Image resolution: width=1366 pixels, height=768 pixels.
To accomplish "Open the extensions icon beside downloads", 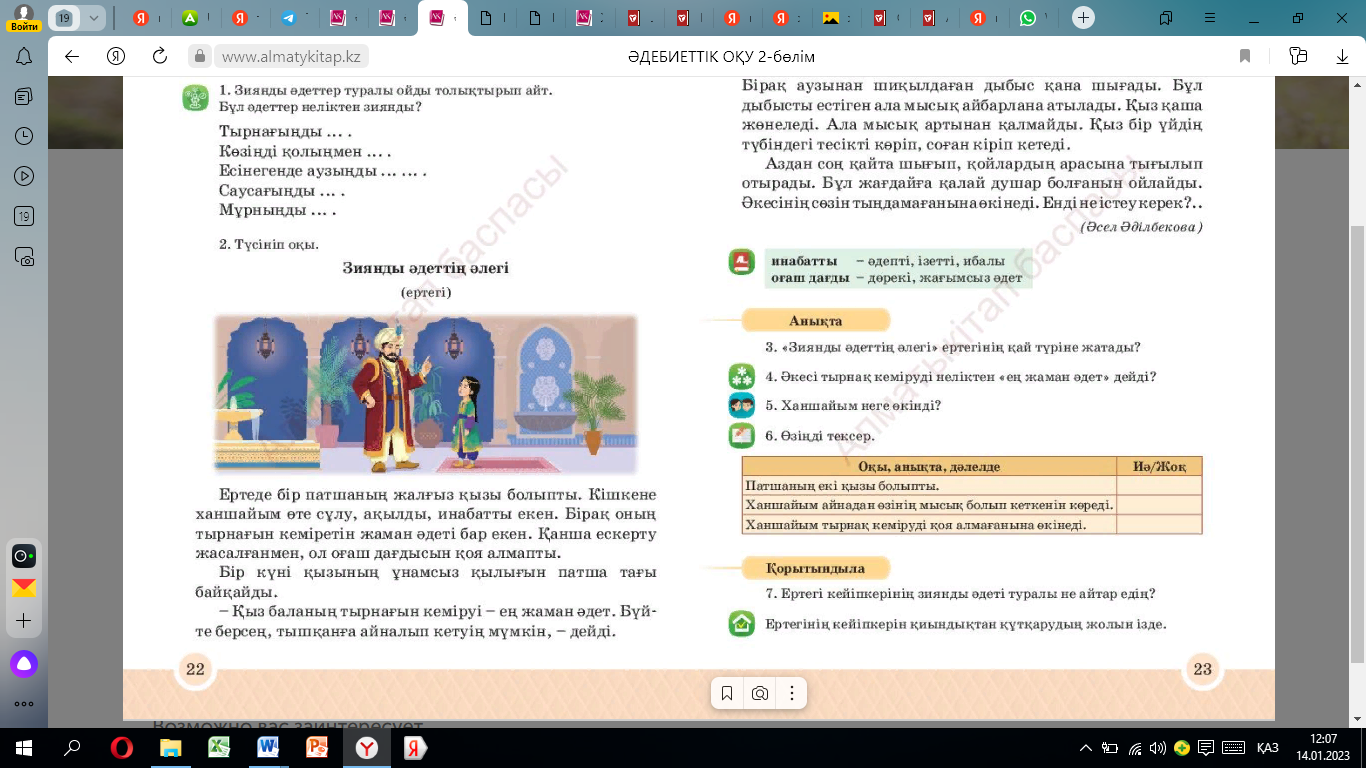I will pos(1298,56).
